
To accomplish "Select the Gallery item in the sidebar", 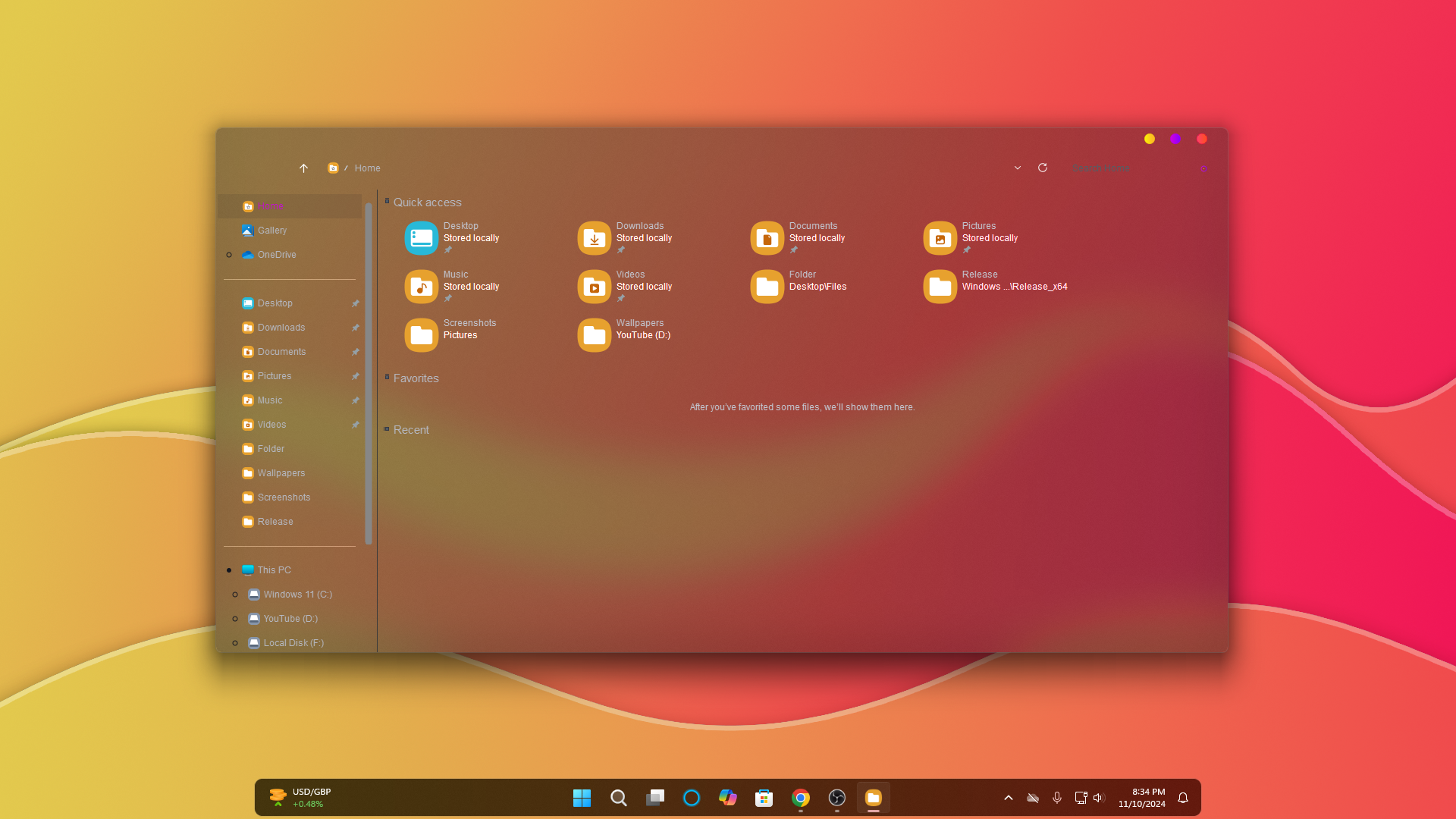I will (x=272, y=230).
